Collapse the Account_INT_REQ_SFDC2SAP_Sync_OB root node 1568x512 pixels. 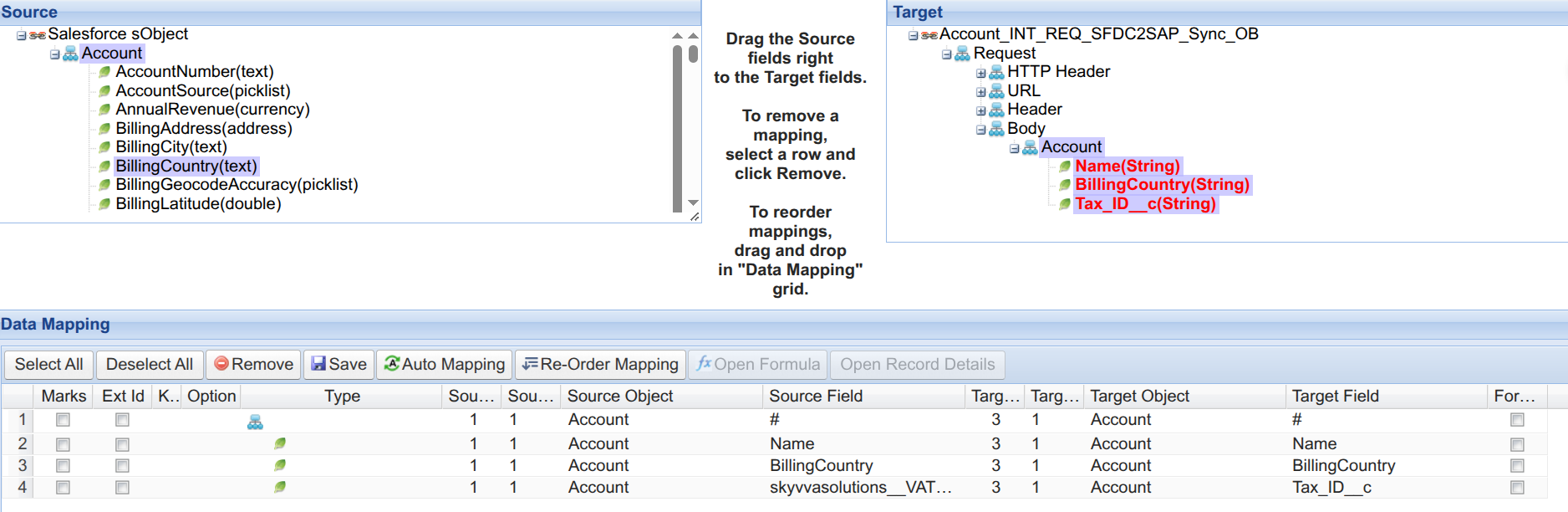tap(914, 35)
